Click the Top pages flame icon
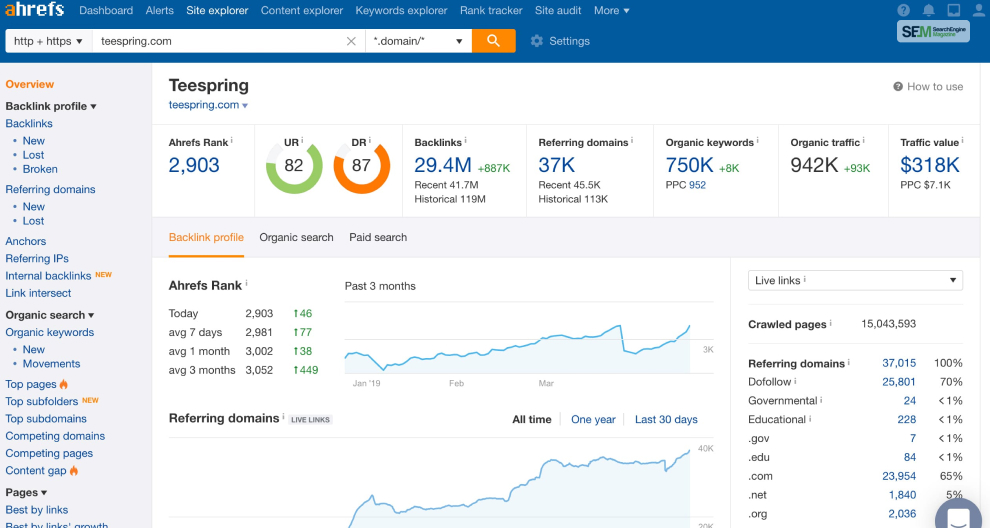Screen dimensions: 990x528 tap(64, 384)
